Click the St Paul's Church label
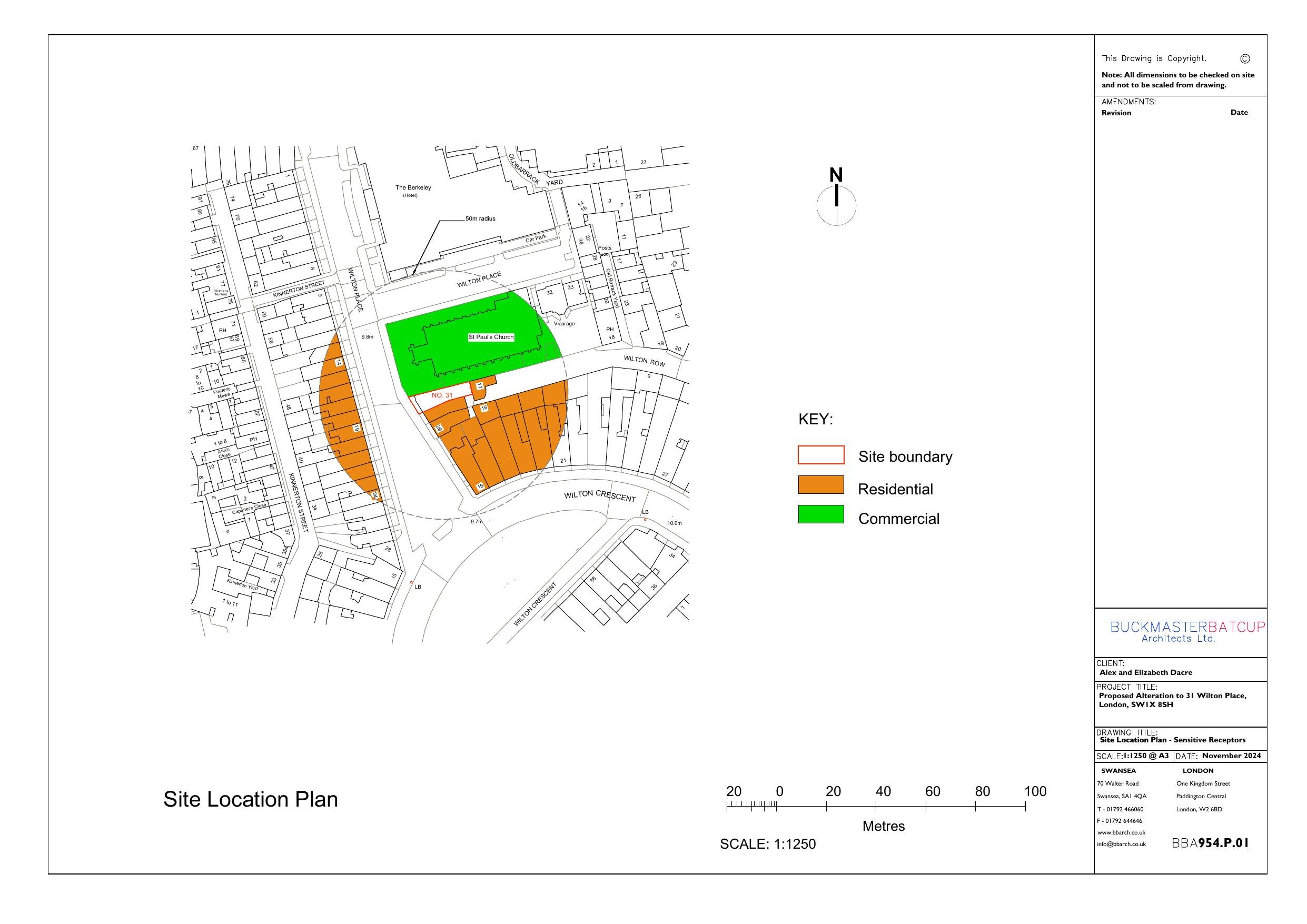Viewport: 1307px width, 924px height. pyautogui.click(x=491, y=337)
